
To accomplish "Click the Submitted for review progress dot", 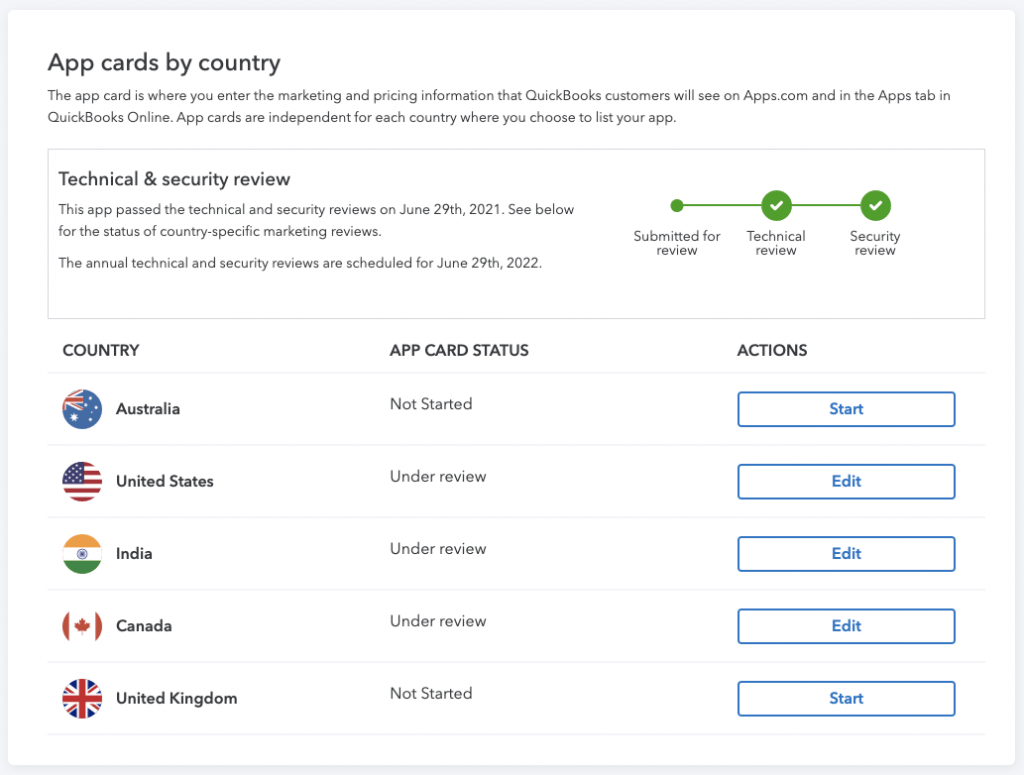I will (x=677, y=205).
